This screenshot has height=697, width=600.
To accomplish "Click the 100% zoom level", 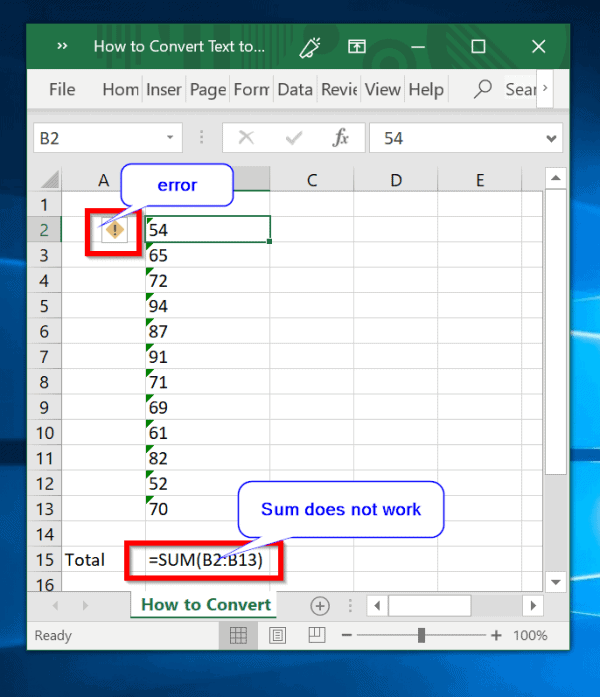I will 530,635.
